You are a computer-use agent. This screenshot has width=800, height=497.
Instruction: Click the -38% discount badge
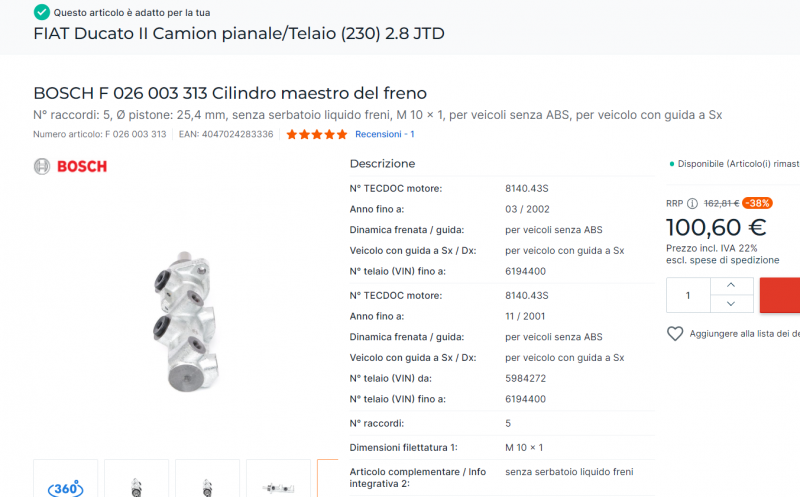pyautogui.click(x=757, y=203)
